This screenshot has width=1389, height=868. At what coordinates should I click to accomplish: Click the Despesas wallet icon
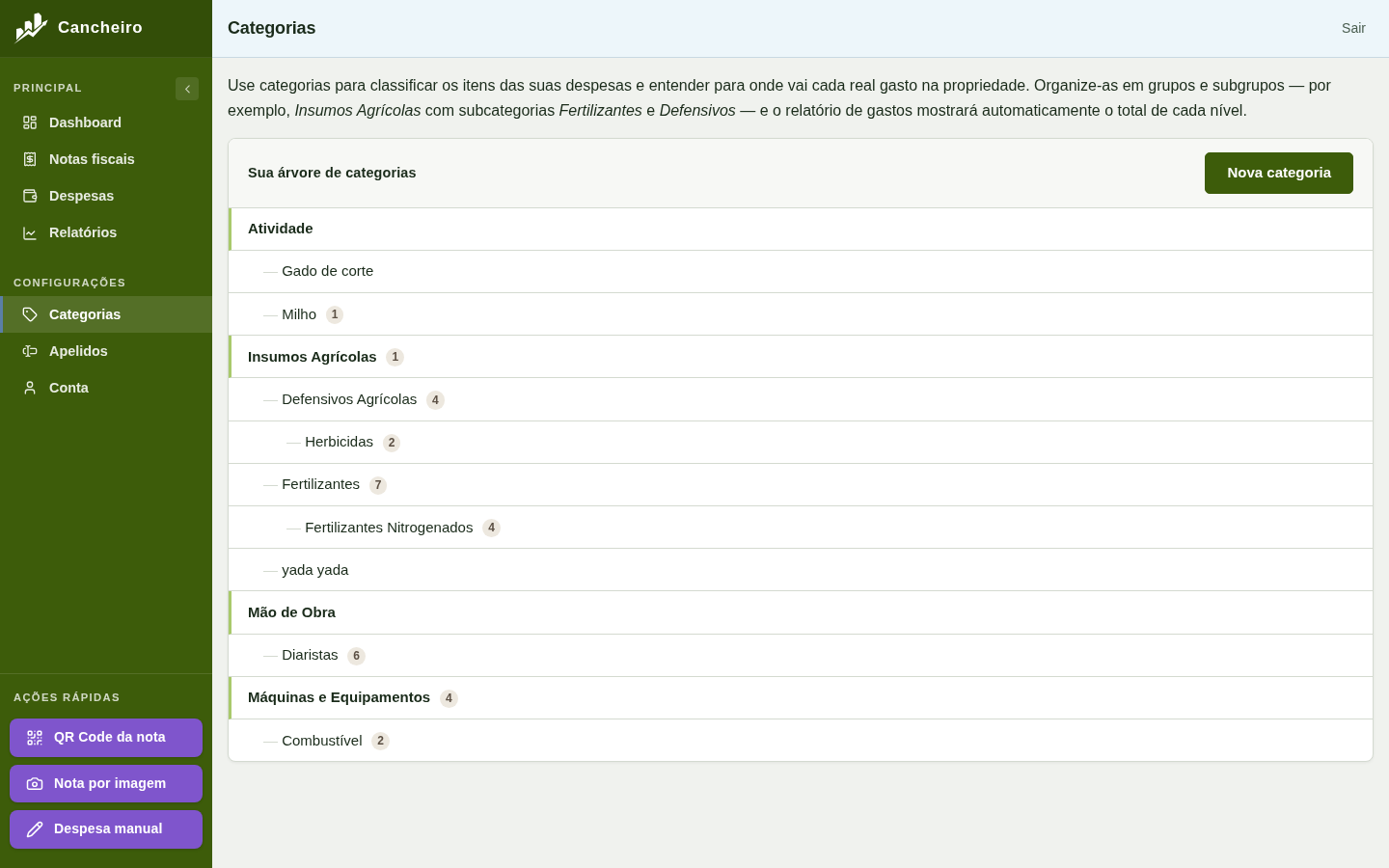click(x=30, y=196)
